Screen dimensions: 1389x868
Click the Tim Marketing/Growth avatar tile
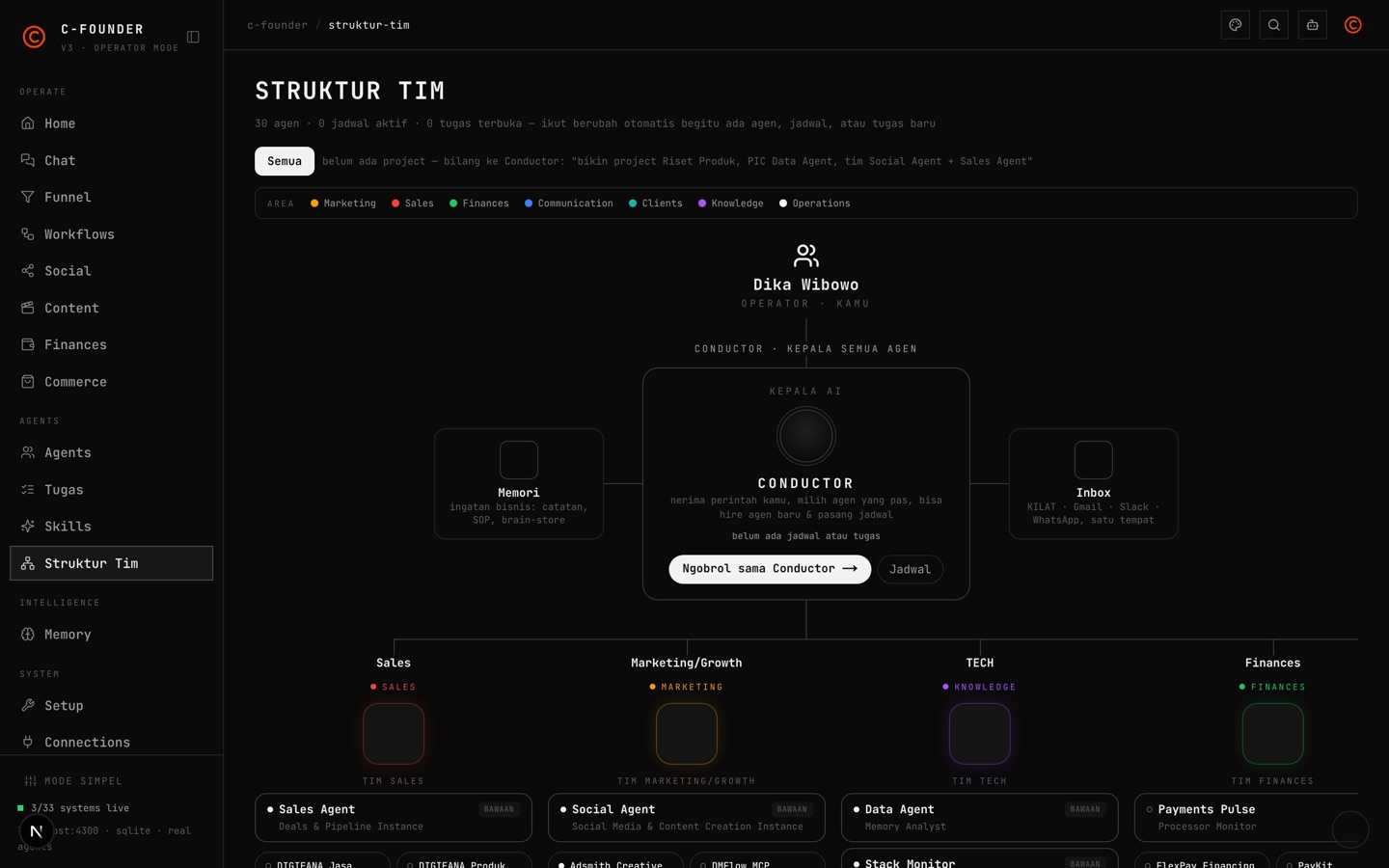[x=687, y=734]
